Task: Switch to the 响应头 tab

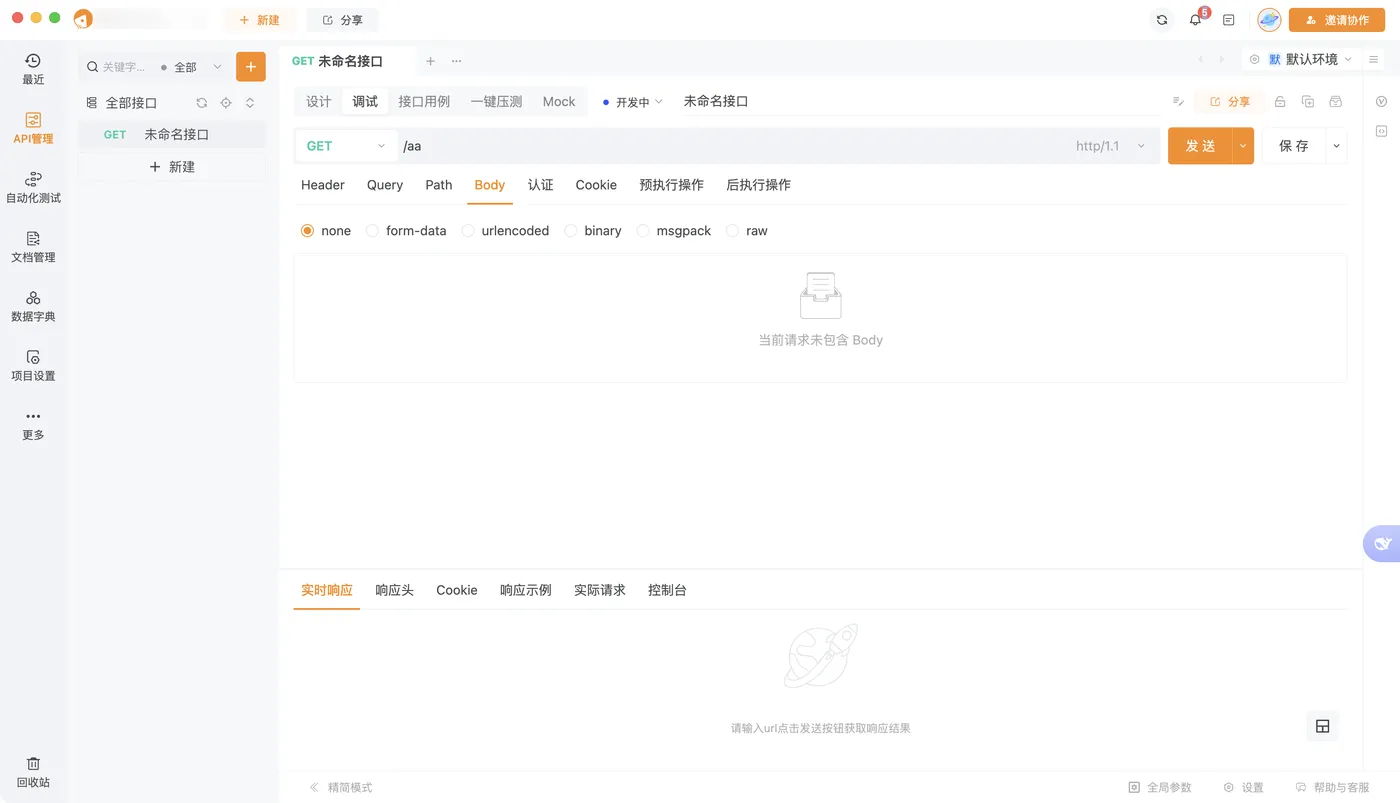Action: 394,590
